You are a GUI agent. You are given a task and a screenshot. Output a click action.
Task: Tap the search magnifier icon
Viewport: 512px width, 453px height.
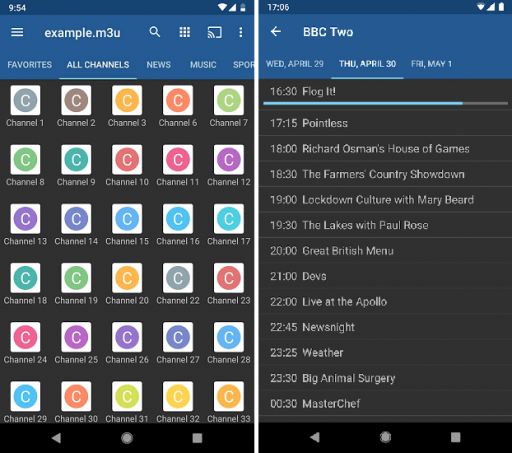point(155,32)
